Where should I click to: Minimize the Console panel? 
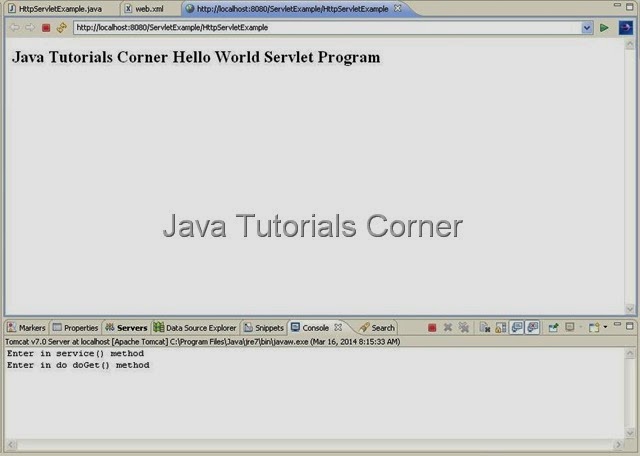click(618, 324)
